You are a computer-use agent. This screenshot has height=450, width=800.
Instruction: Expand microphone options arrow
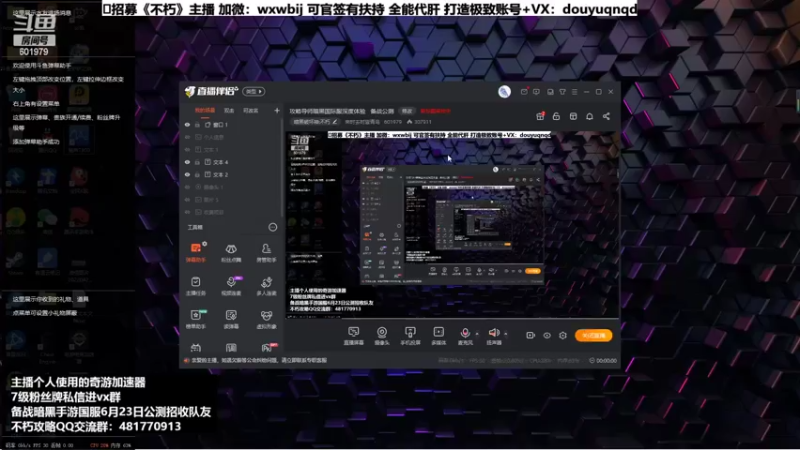click(x=477, y=334)
